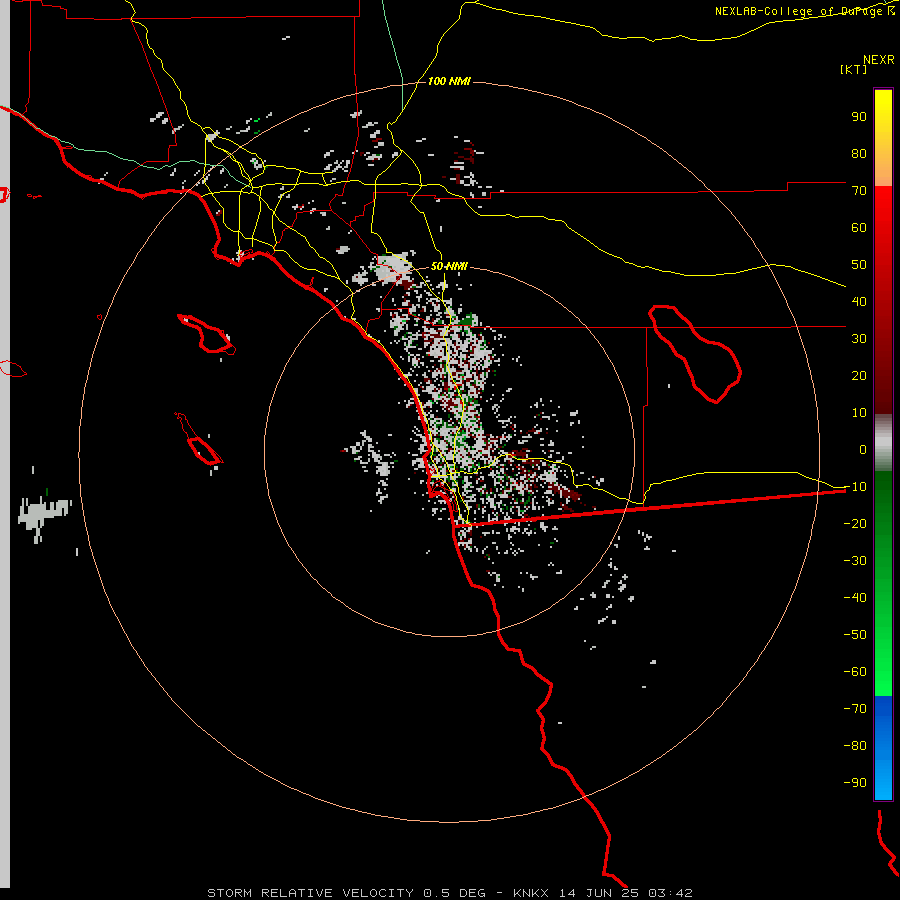This screenshot has height=900, width=900.
Task: Click the -80 label on the velocity scale
Action: click(x=855, y=746)
